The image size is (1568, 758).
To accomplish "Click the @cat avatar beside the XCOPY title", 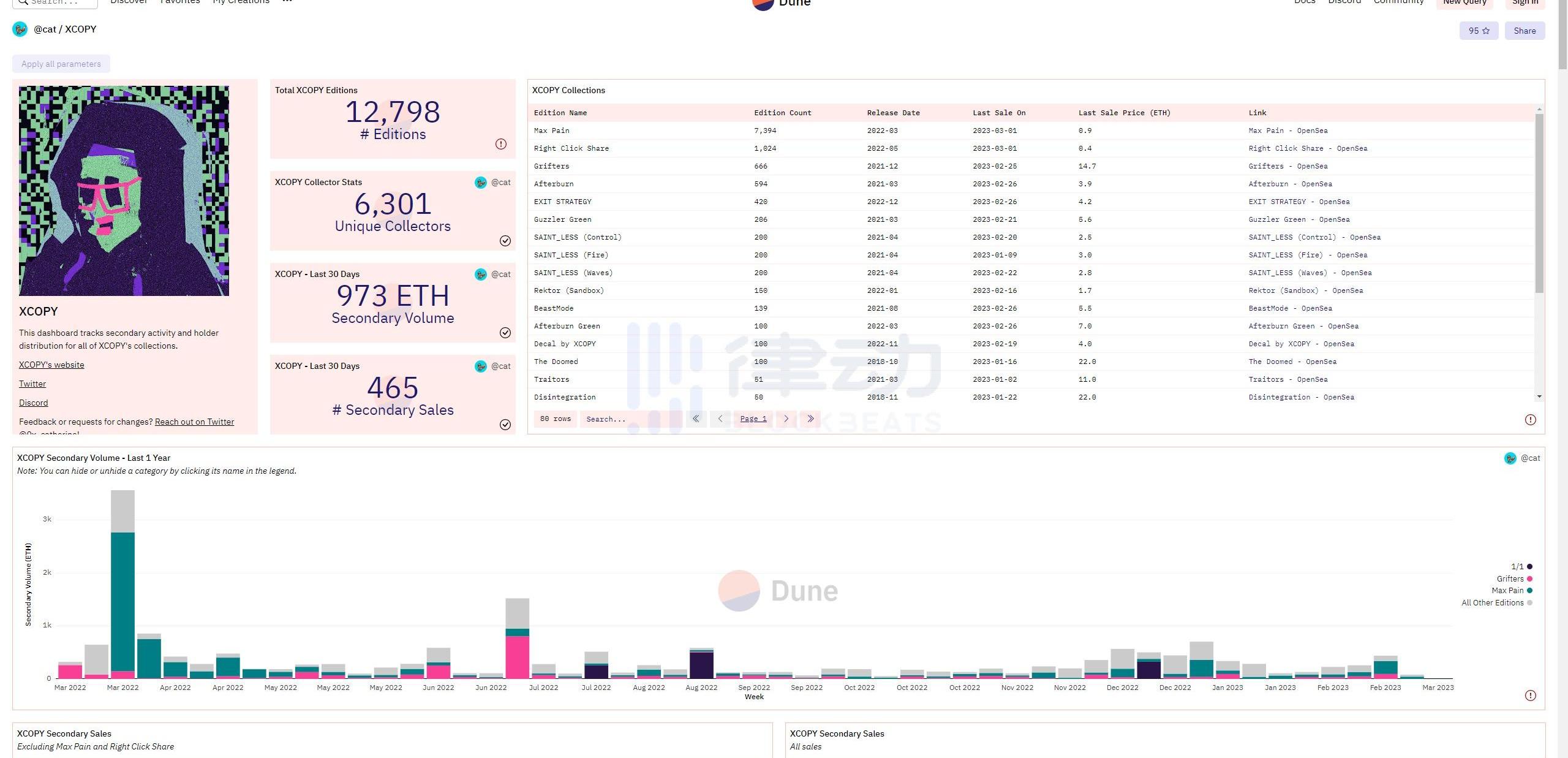I will tap(20, 29).
